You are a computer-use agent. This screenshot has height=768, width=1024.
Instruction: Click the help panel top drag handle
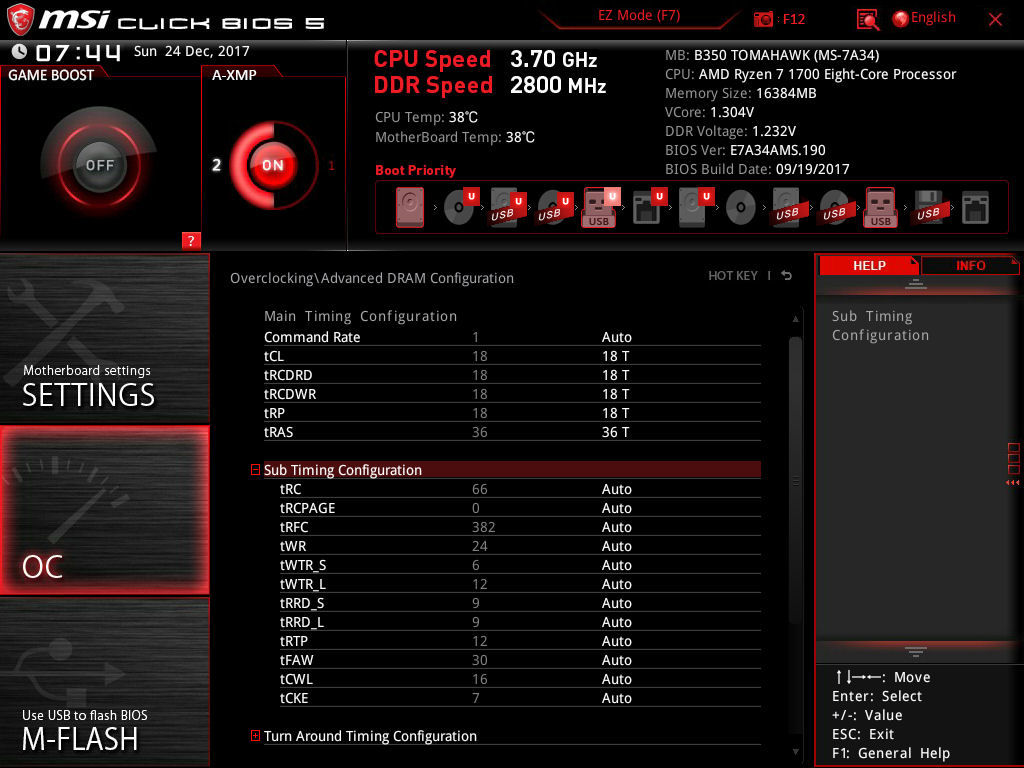pyautogui.click(x=915, y=283)
